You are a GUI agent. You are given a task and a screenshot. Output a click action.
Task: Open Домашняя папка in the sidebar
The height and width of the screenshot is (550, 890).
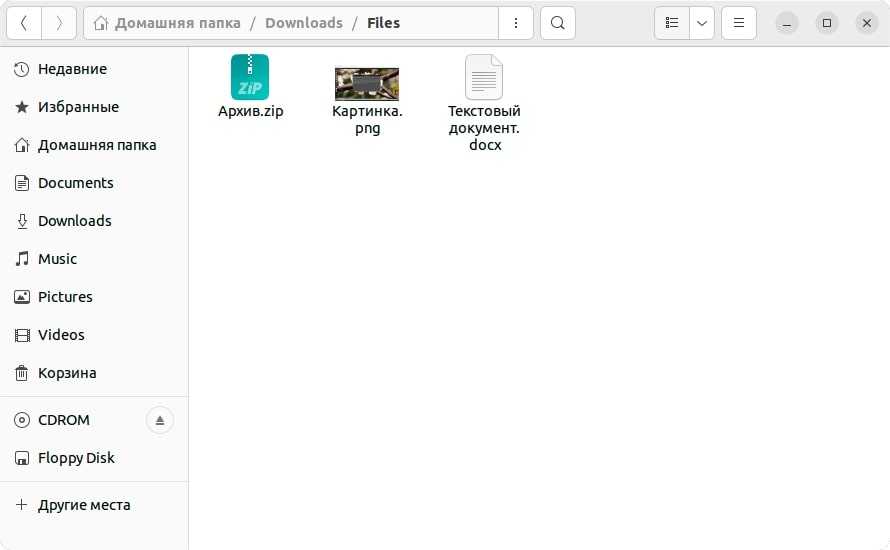94,145
